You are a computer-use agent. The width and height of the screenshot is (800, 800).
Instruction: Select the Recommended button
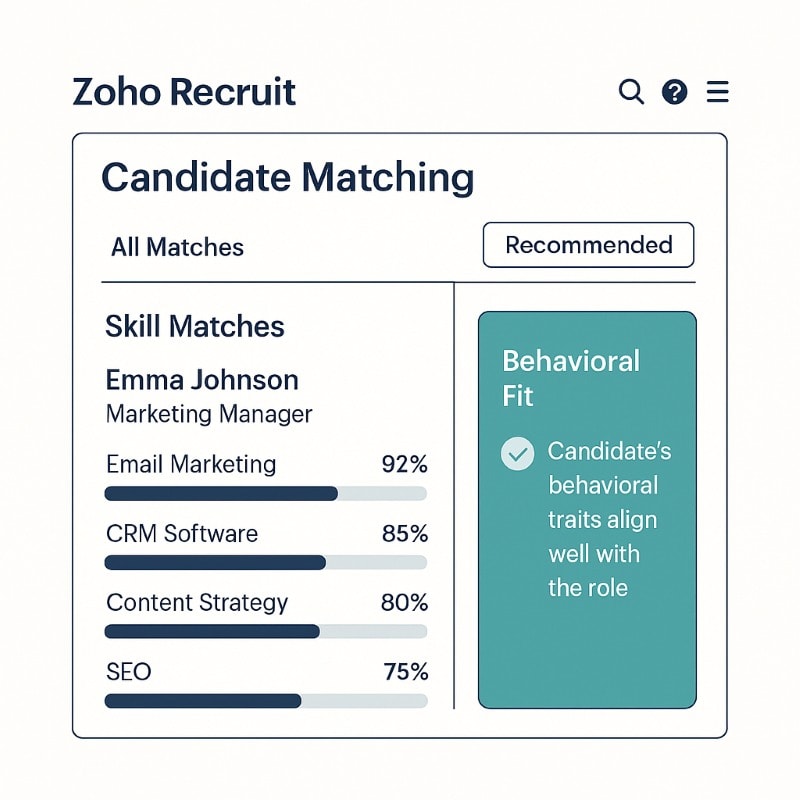tap(588, 245)
